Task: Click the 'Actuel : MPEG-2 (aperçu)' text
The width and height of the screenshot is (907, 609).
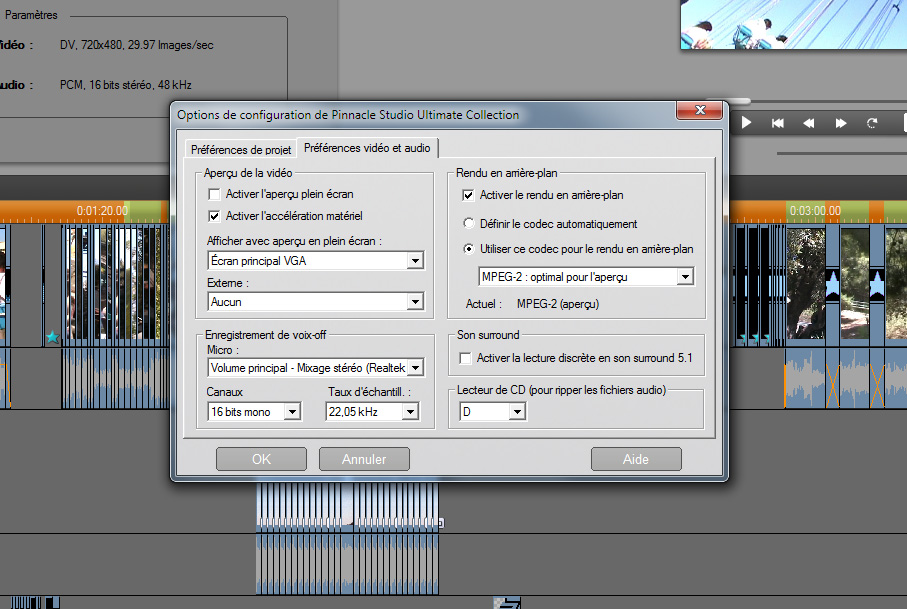Action: coord(532,304)
